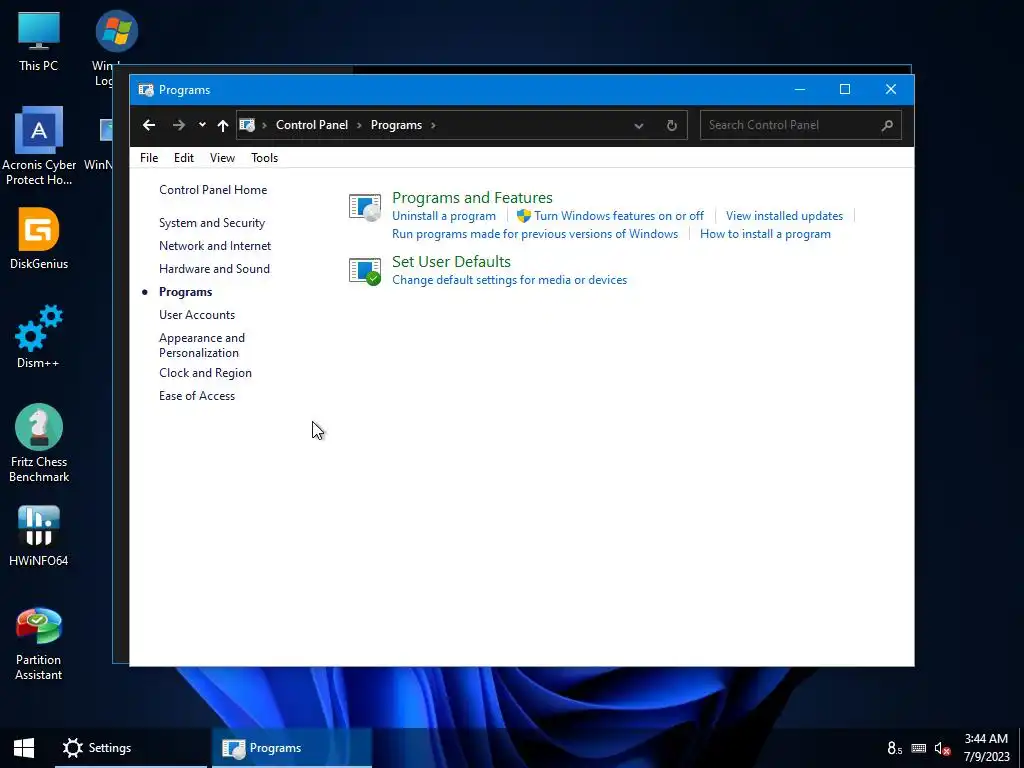Image resolution: width=1024 pixels, height=768 pixels.
Task: Click Control Panel breadcrumb in address bar
Action: pyautogui.click(x=312, y=125)
